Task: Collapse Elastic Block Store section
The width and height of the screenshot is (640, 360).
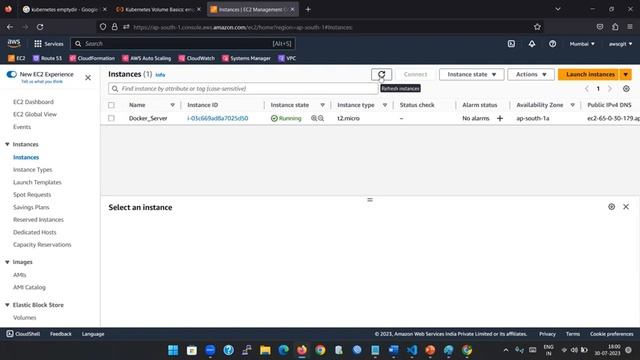Action: click(7, 305)
